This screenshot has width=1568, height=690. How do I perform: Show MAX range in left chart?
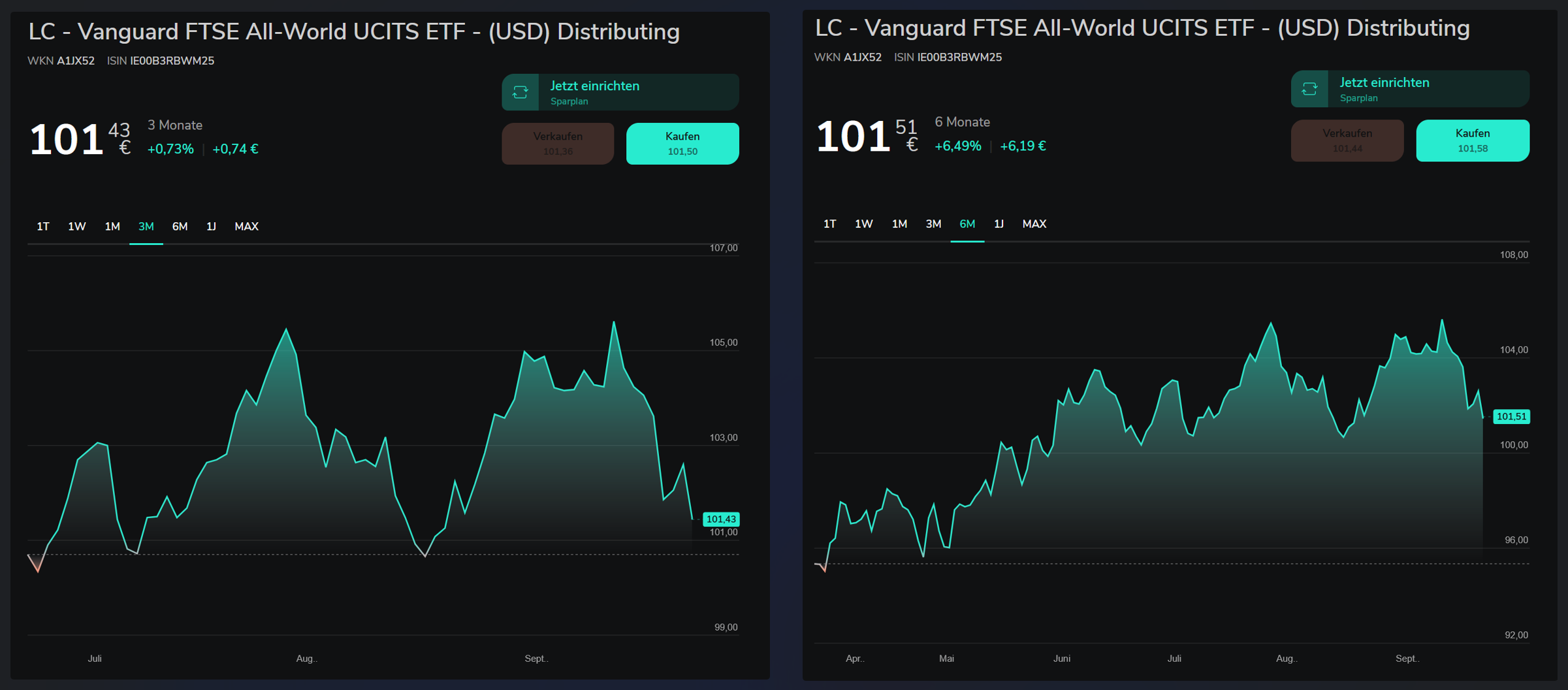[x=246, y=227]
